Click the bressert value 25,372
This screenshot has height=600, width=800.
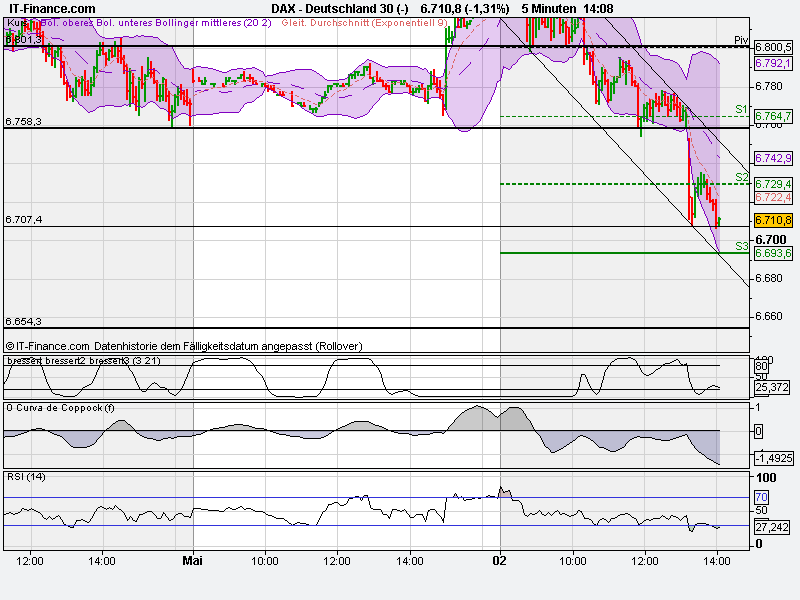(x=772, y=387)
